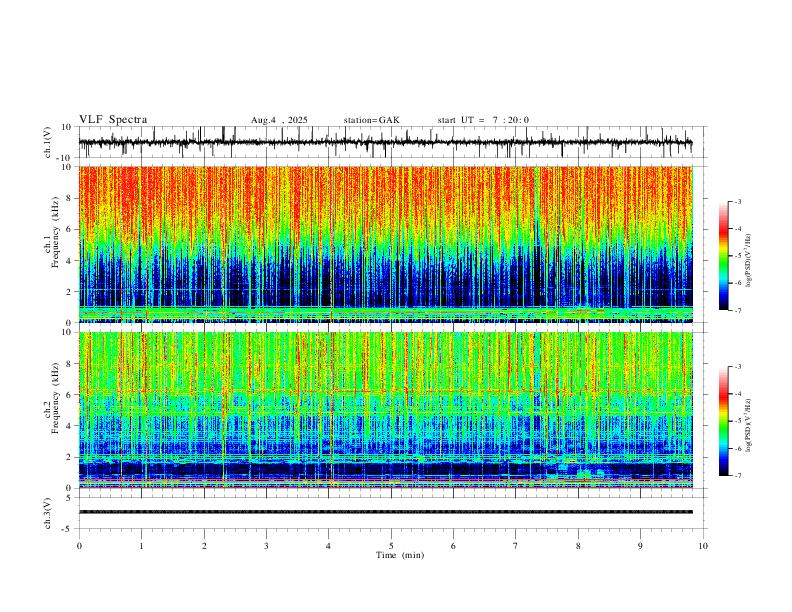Click the 'ch.3(V)' axis label
Image resolution: width=792 pixels, height=612 pixels.
click(48, 514)
